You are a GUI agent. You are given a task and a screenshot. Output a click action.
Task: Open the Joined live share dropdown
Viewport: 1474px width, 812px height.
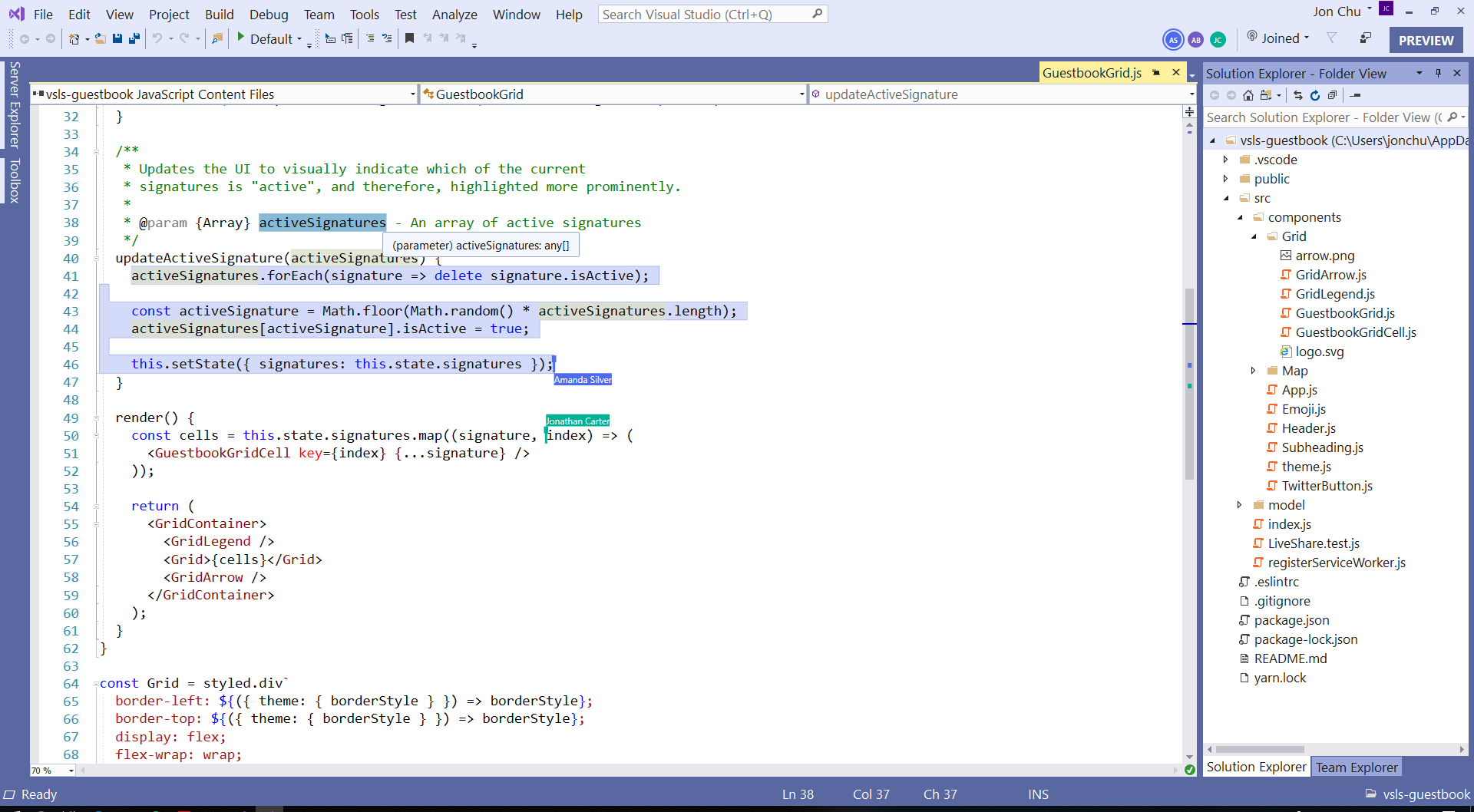tap(1307, 38)
